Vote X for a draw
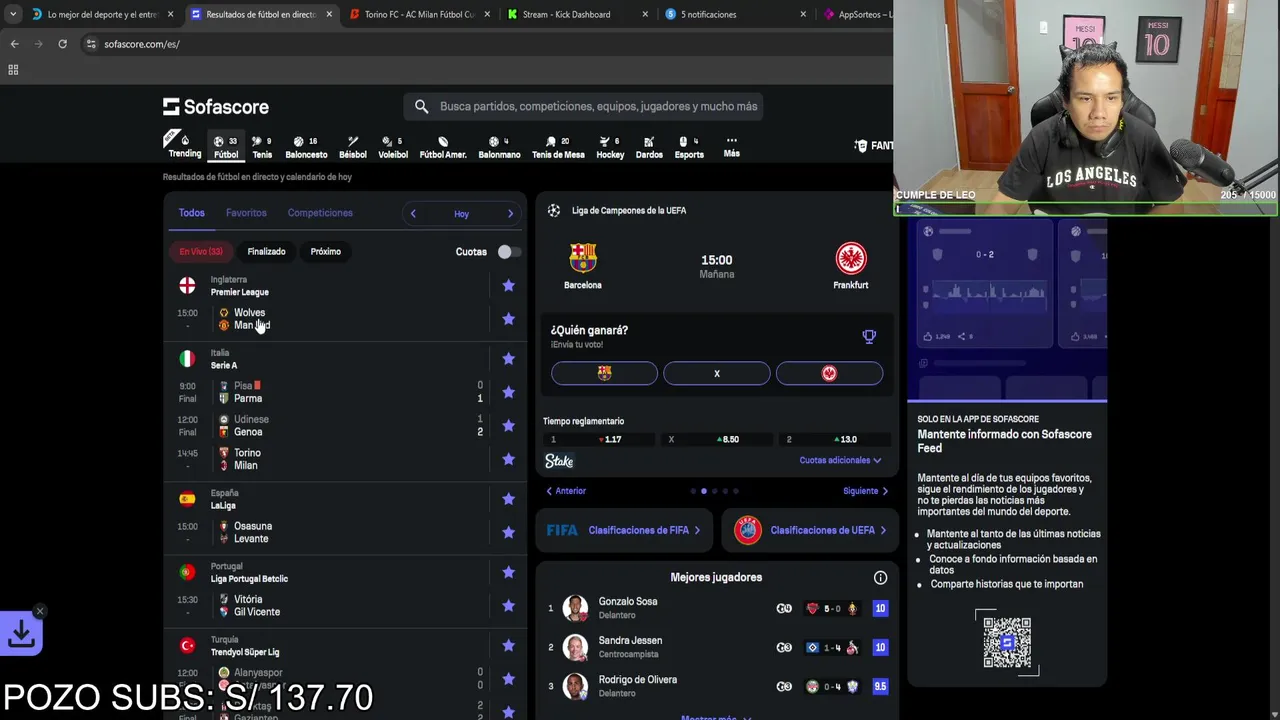This screenshot has height=720, width=1280. tap(717, 373)
